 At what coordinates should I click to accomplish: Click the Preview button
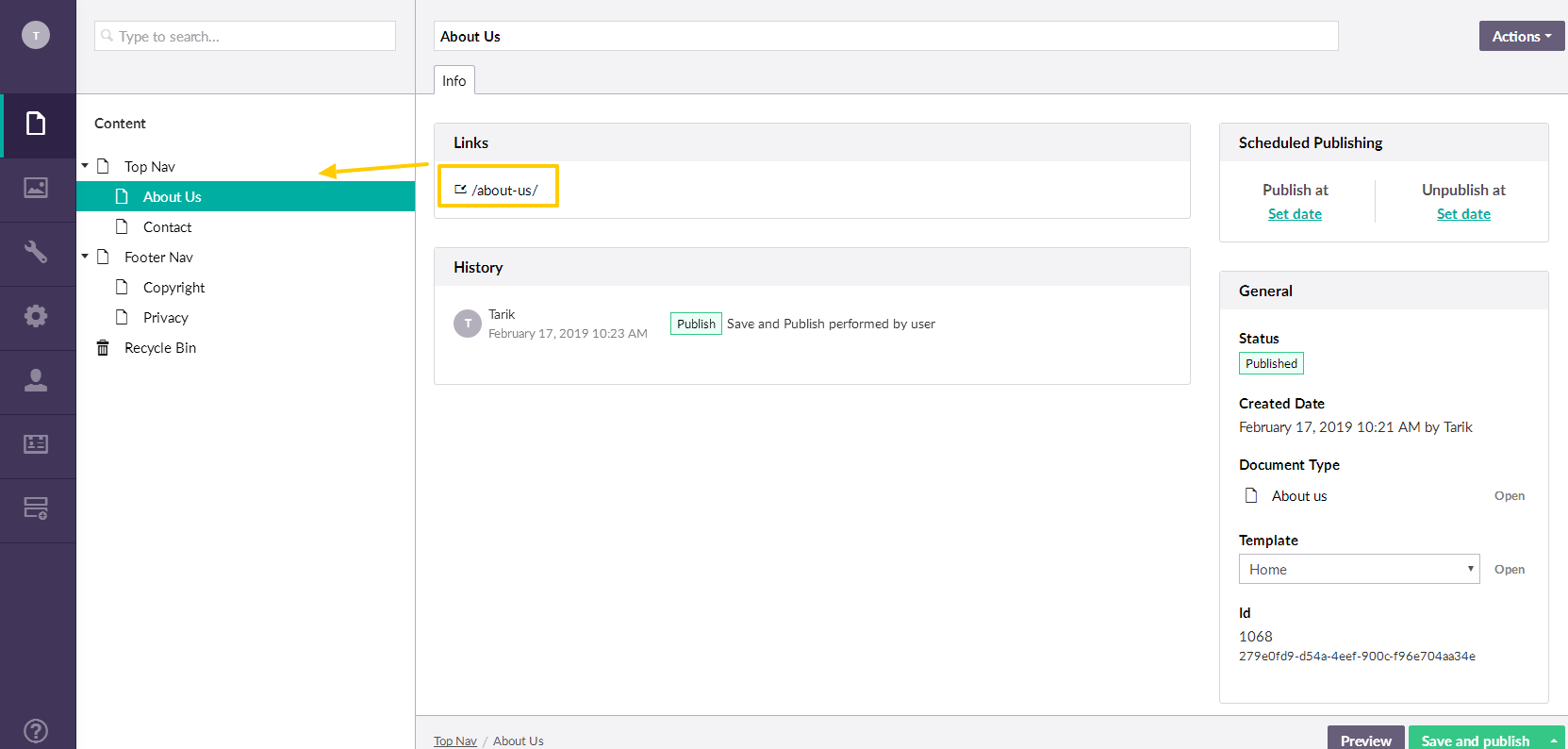coord(1365,740)
